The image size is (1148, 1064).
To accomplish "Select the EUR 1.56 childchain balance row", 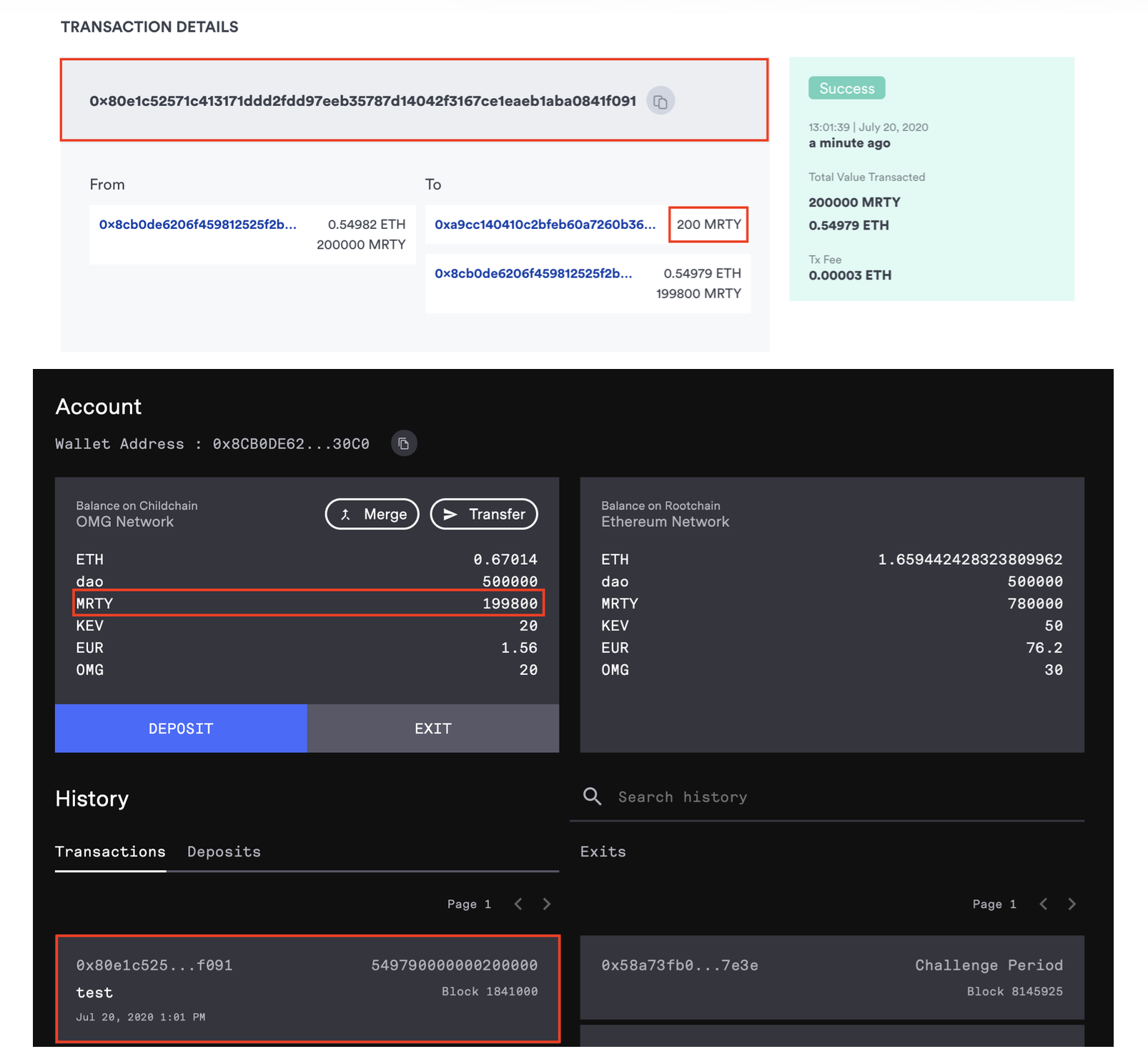I will (307, 648).
